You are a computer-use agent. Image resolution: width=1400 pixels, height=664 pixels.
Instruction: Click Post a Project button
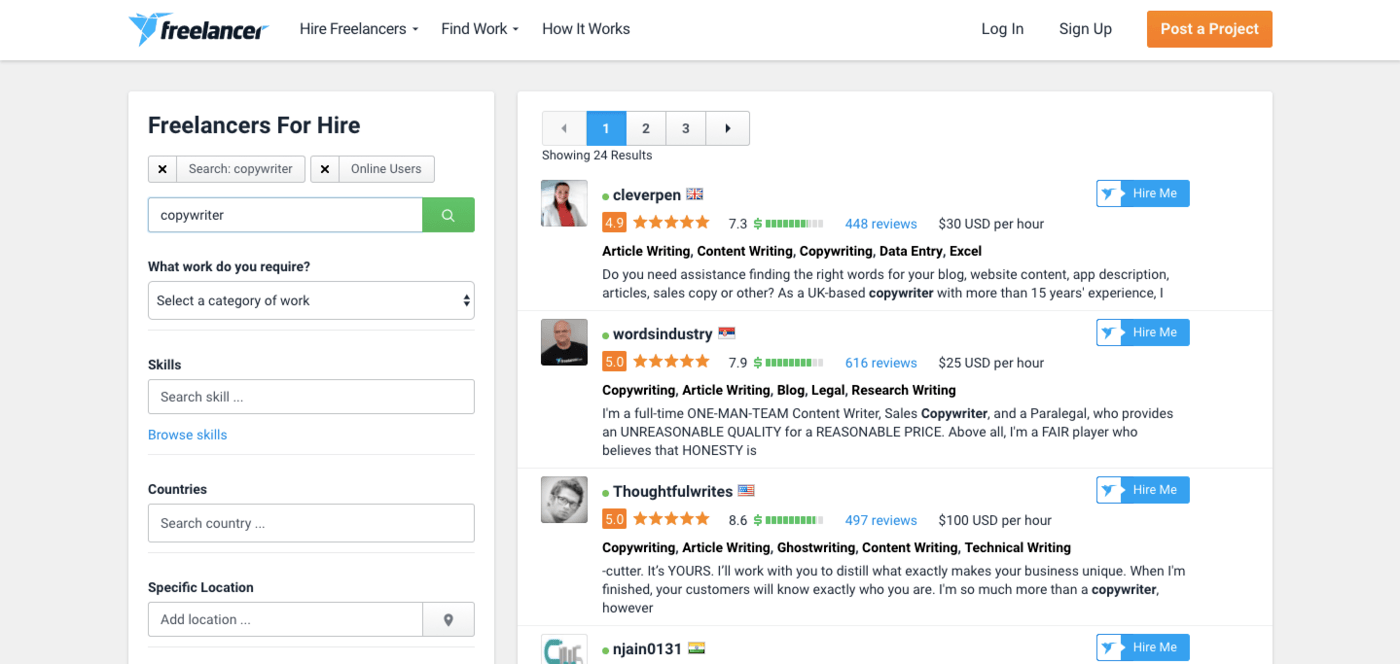pos(1209,29)
